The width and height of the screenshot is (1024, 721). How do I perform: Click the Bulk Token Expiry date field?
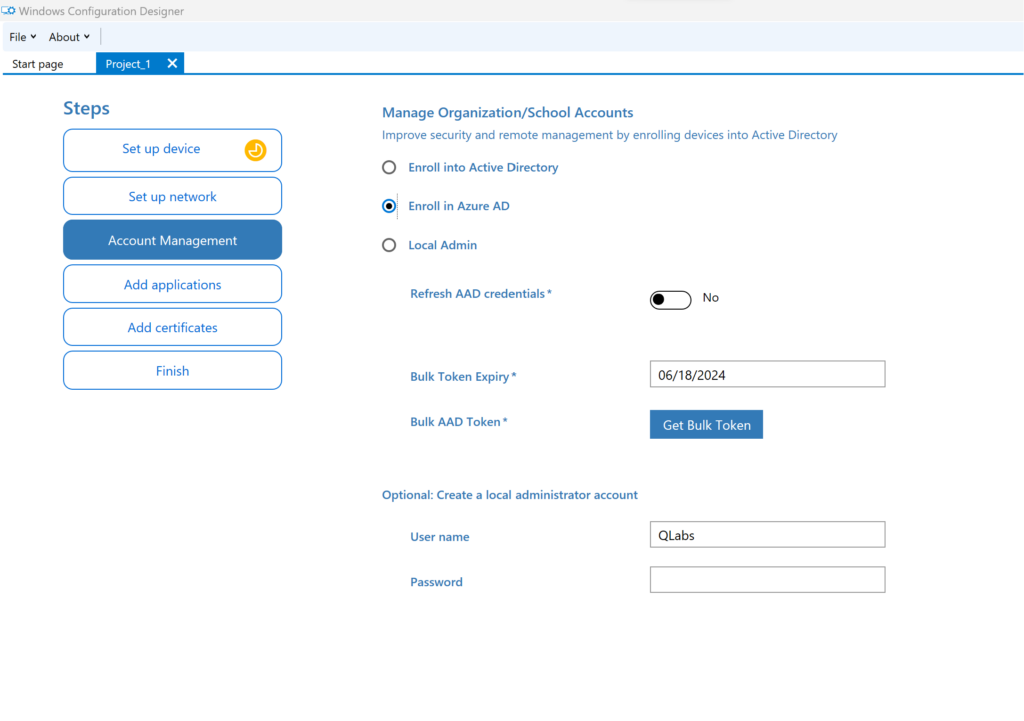pos(767,374)
